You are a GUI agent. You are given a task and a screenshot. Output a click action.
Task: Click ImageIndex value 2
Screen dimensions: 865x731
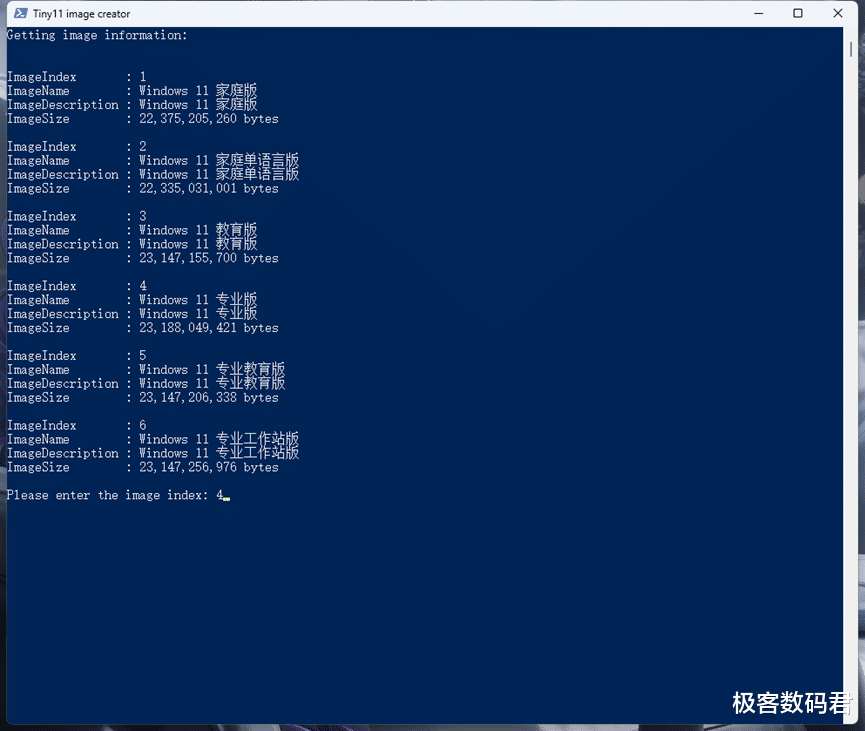click(x=143, y=146)
